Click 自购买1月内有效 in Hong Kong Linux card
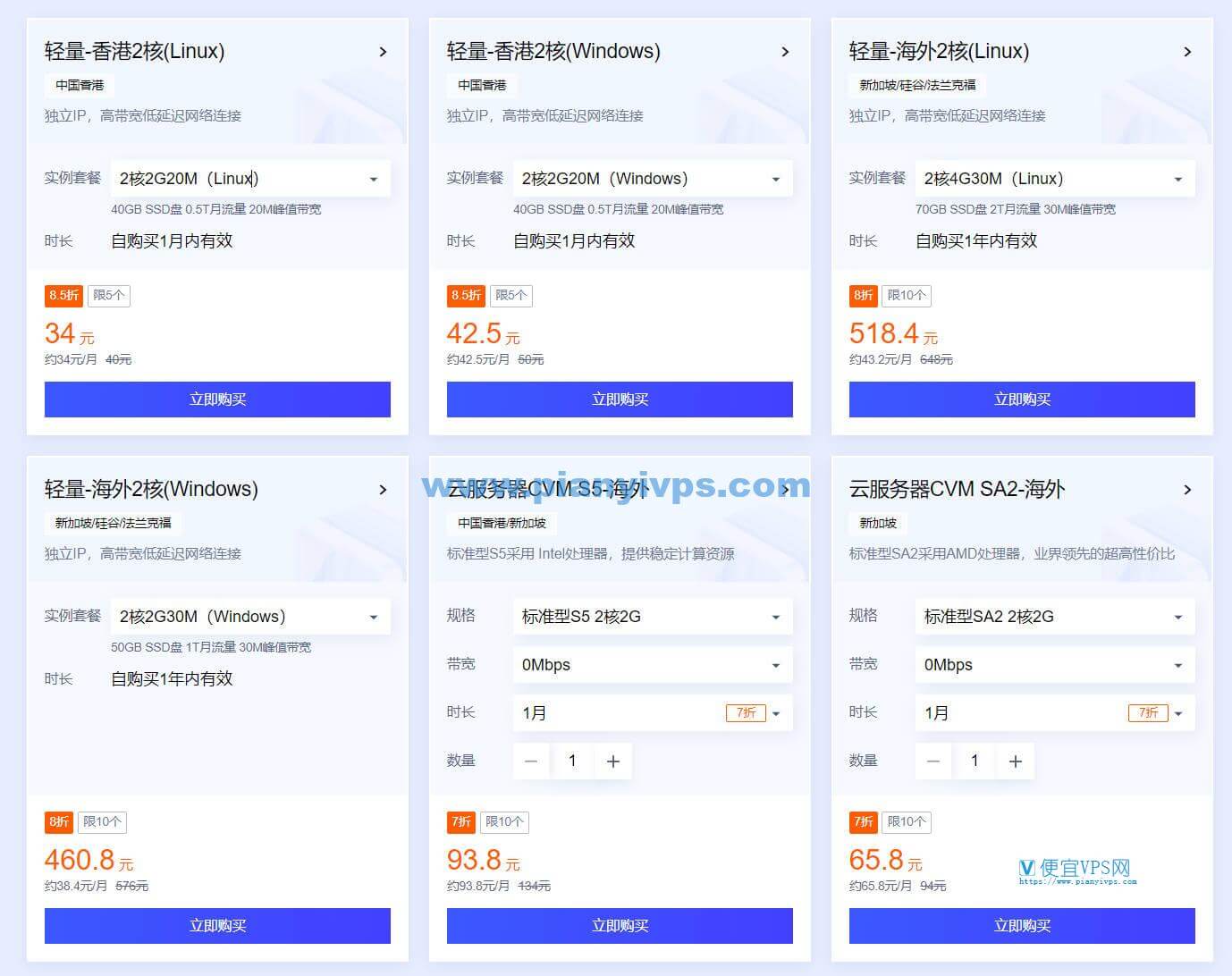The image size is (1232, 976). tap(172, 241)
